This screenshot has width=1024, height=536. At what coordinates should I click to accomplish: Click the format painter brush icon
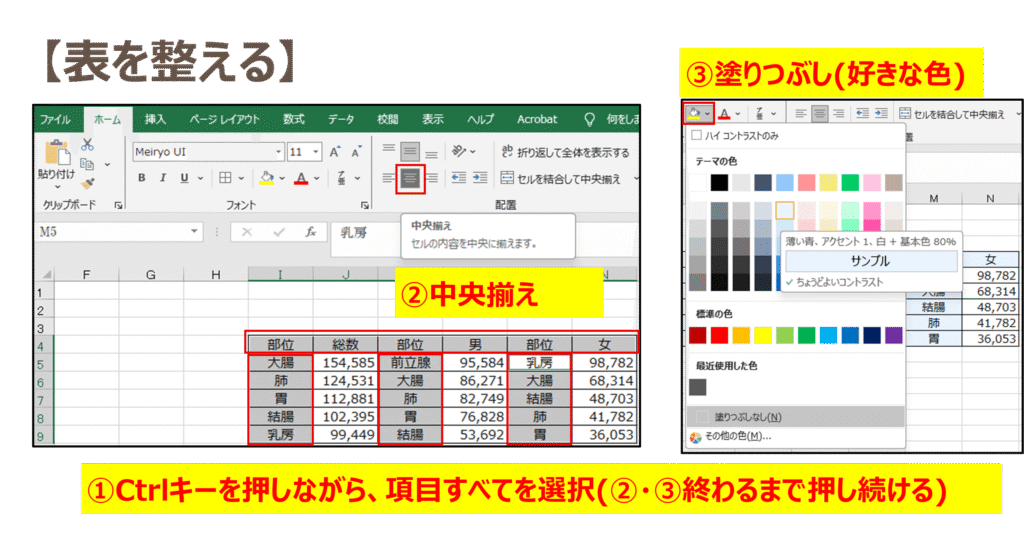click(87, 184)
